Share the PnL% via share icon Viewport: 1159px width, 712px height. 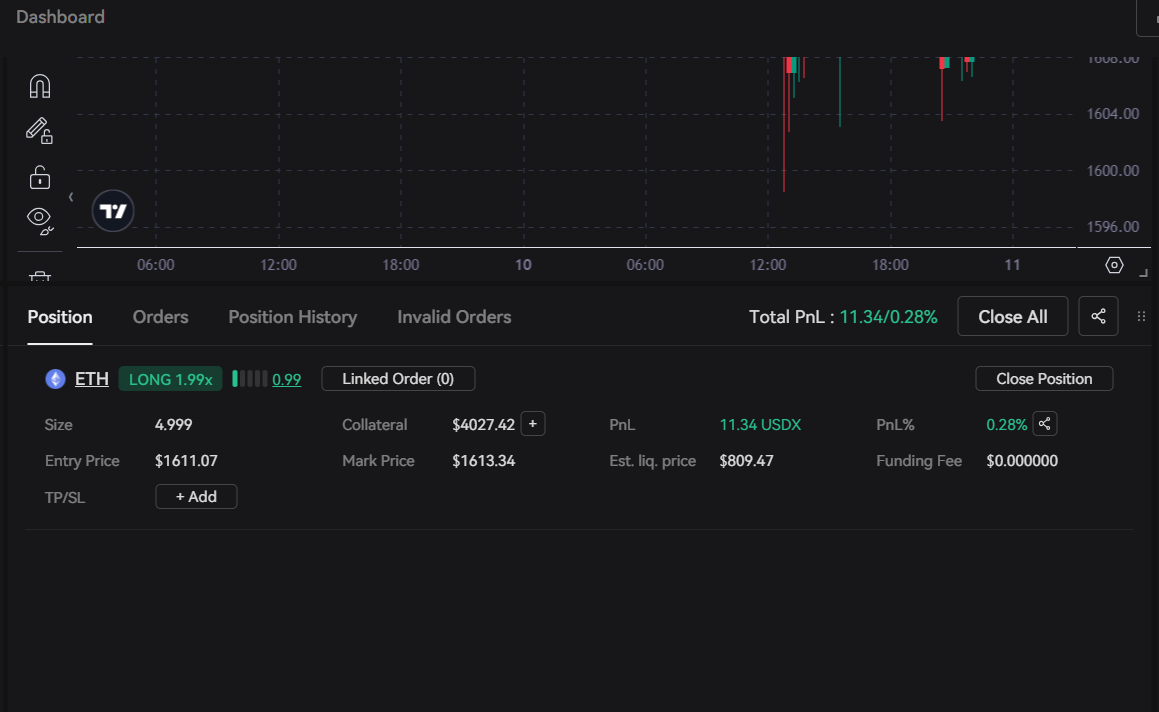(x=1044, y=424)
